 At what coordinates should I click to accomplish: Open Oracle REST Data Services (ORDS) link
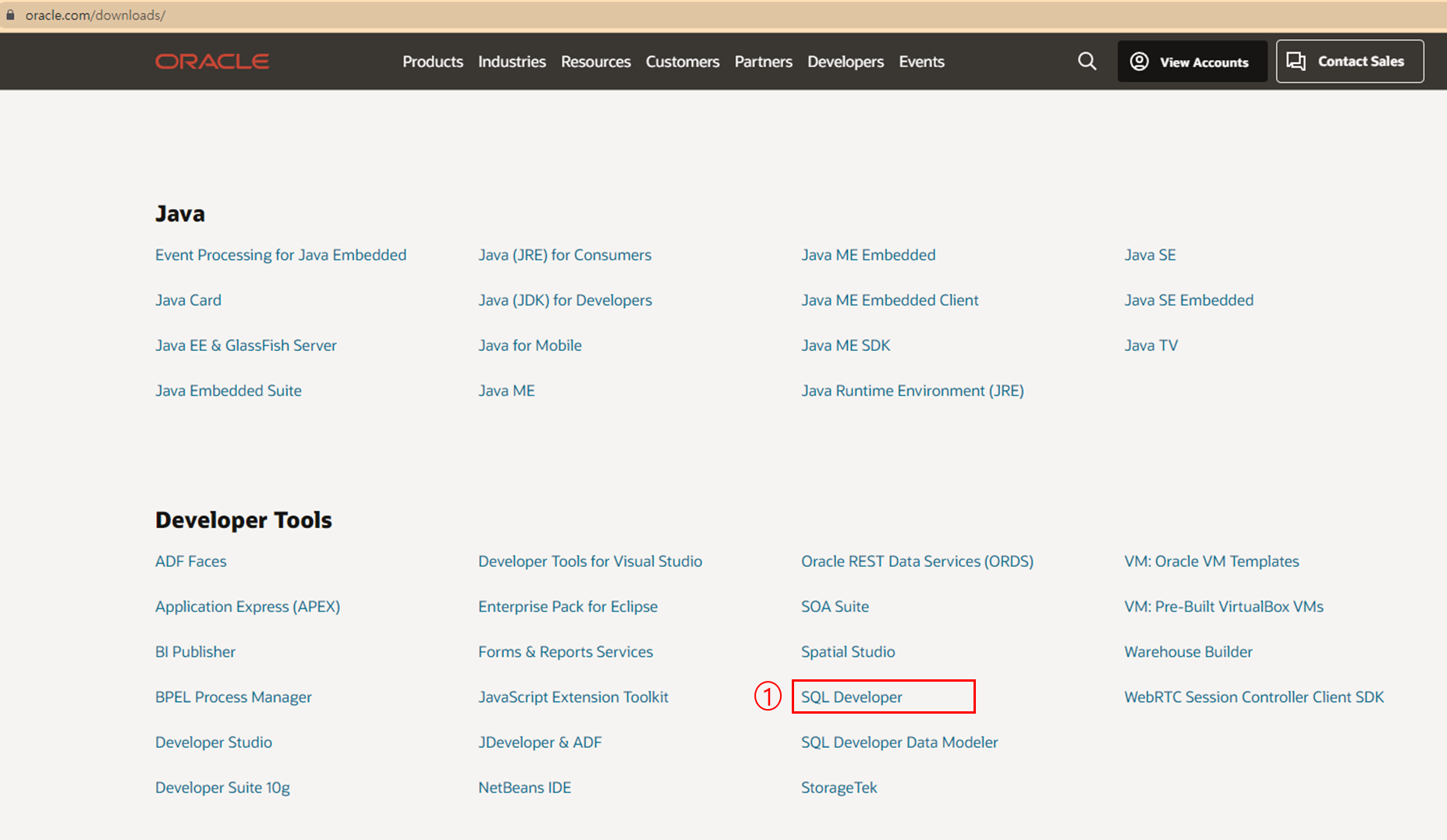tap(917, 562)
